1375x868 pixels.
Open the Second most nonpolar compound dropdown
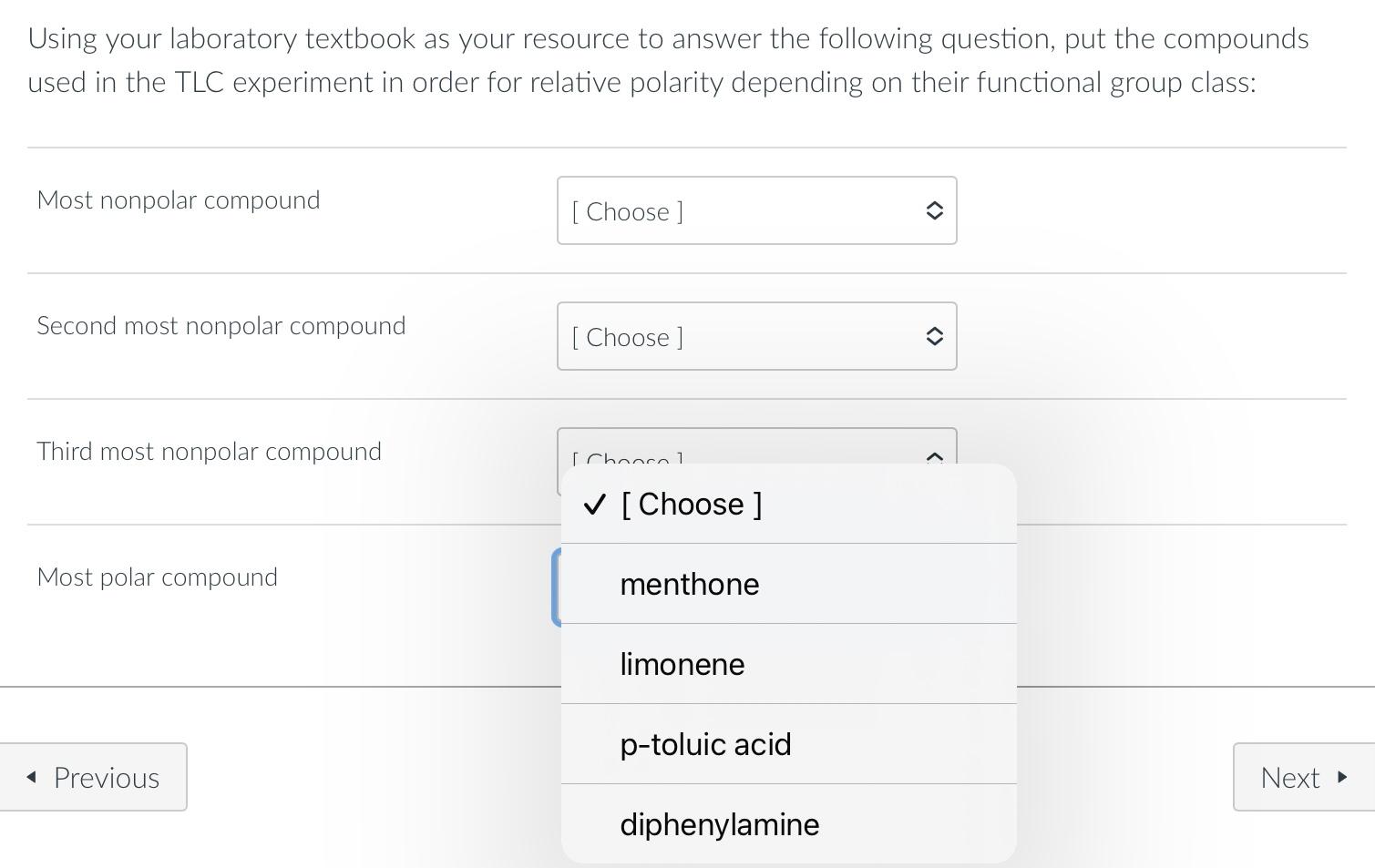tap(755, 336)
